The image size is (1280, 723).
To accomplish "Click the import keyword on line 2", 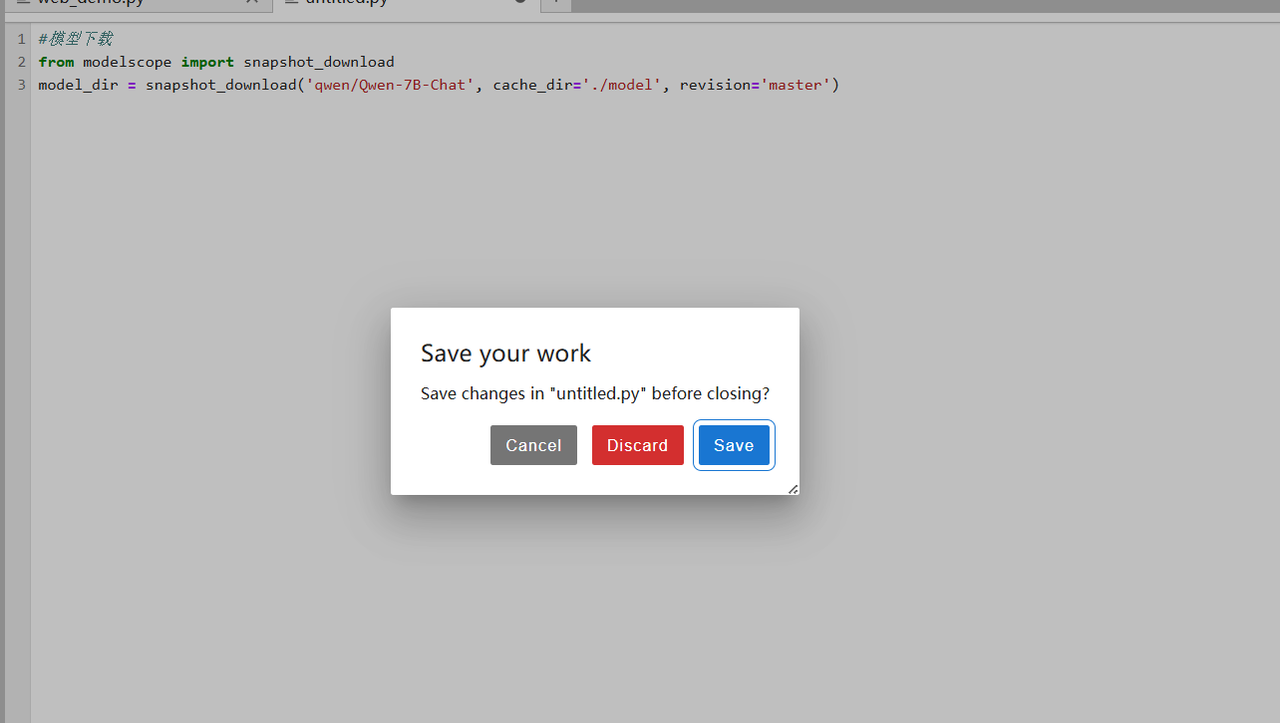I will tap(207, 62).
